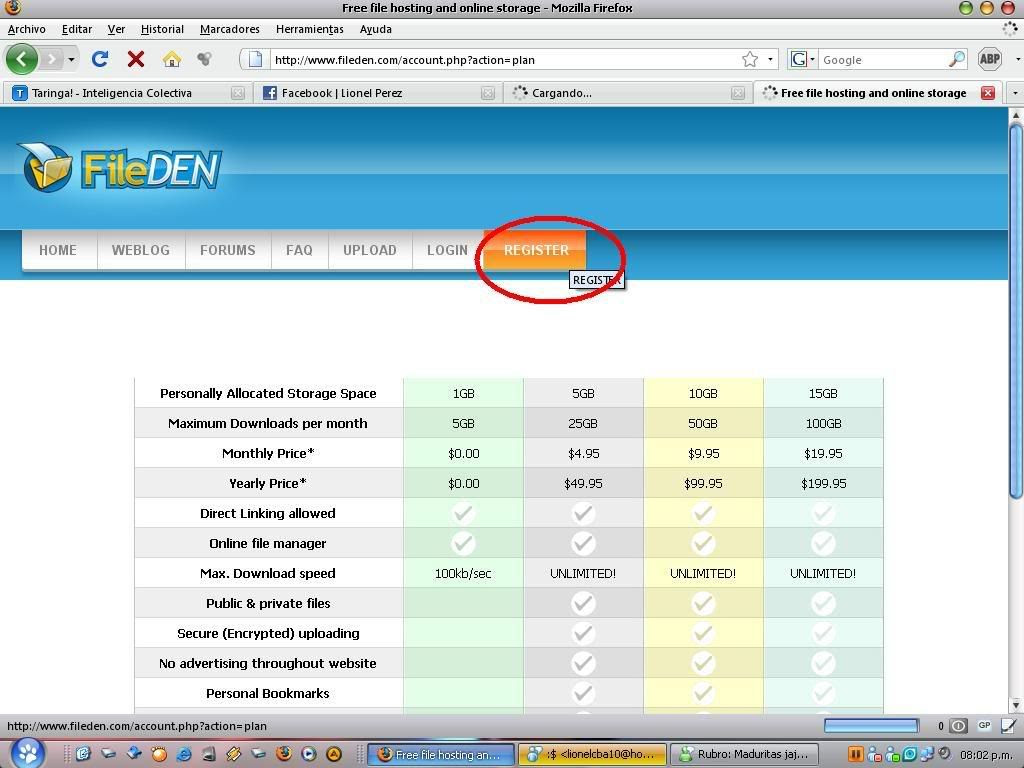
Task: Expand the address bar URL history dropdown
Action: click(x=770, y=59)
